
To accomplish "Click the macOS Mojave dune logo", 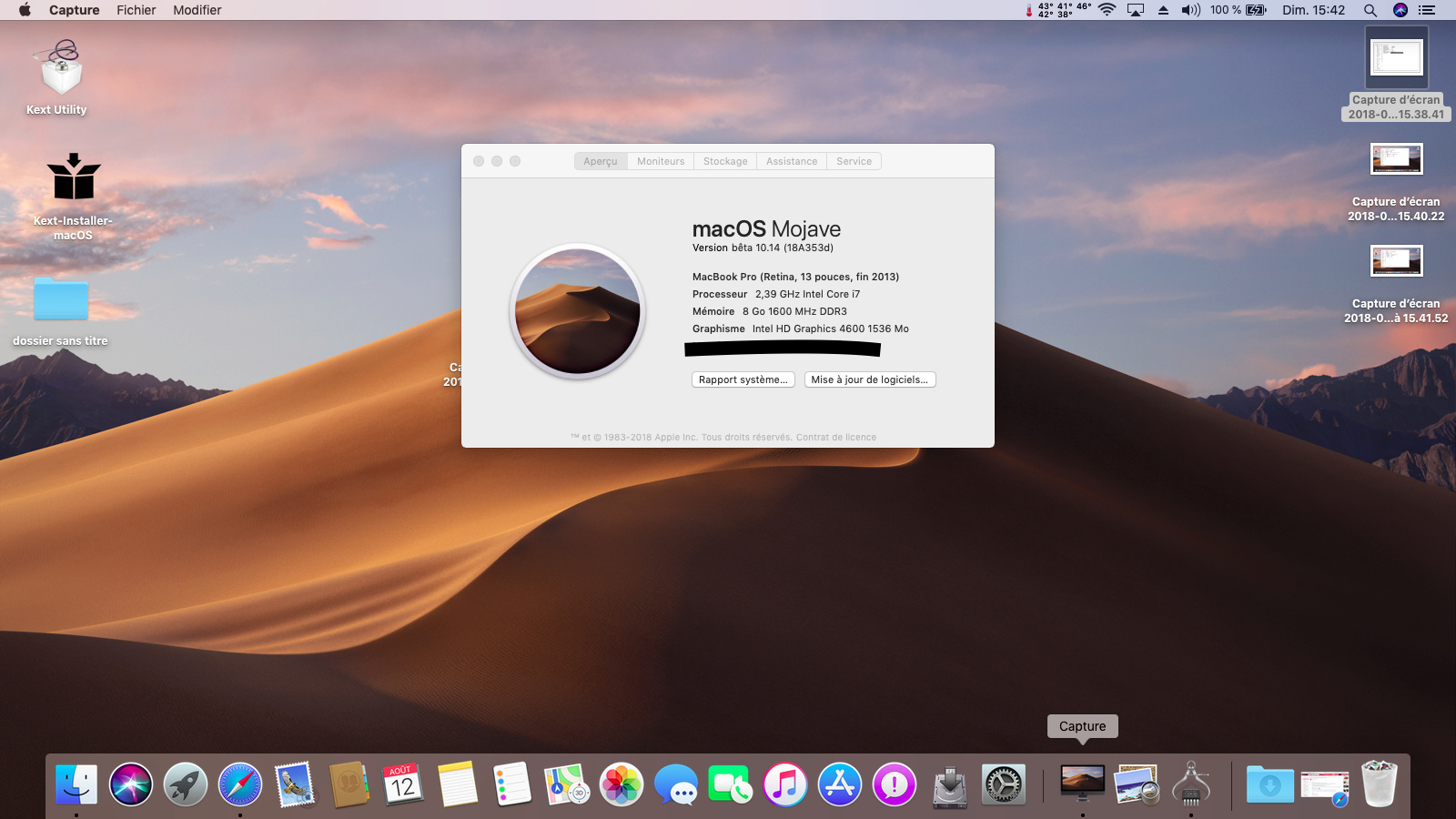I will pos(578,311).
